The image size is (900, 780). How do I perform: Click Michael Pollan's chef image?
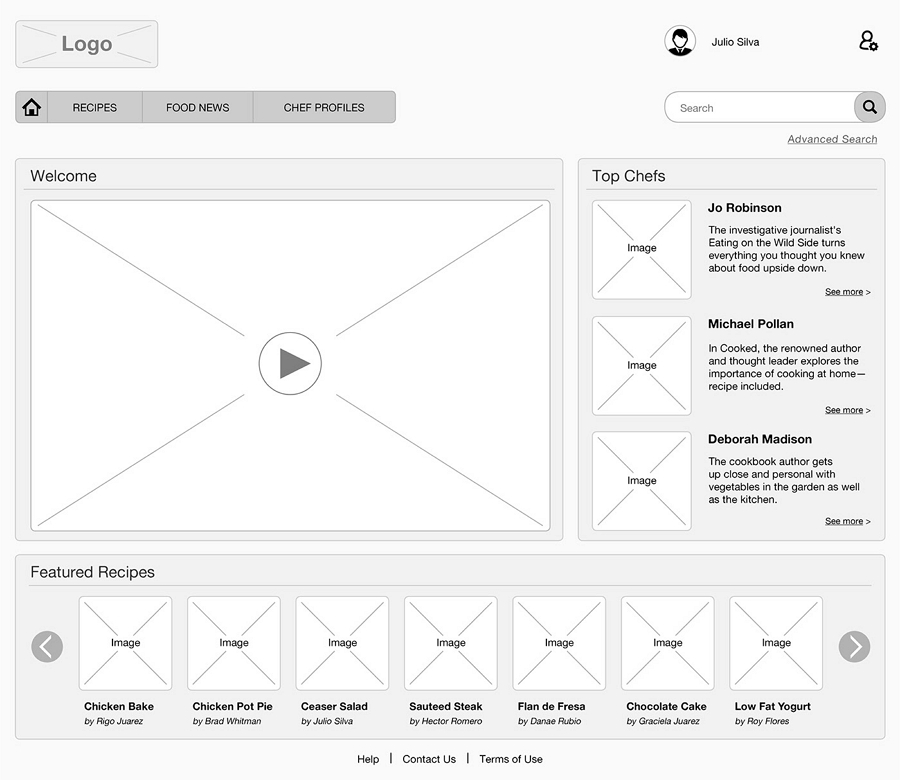[x=641, y=365]
